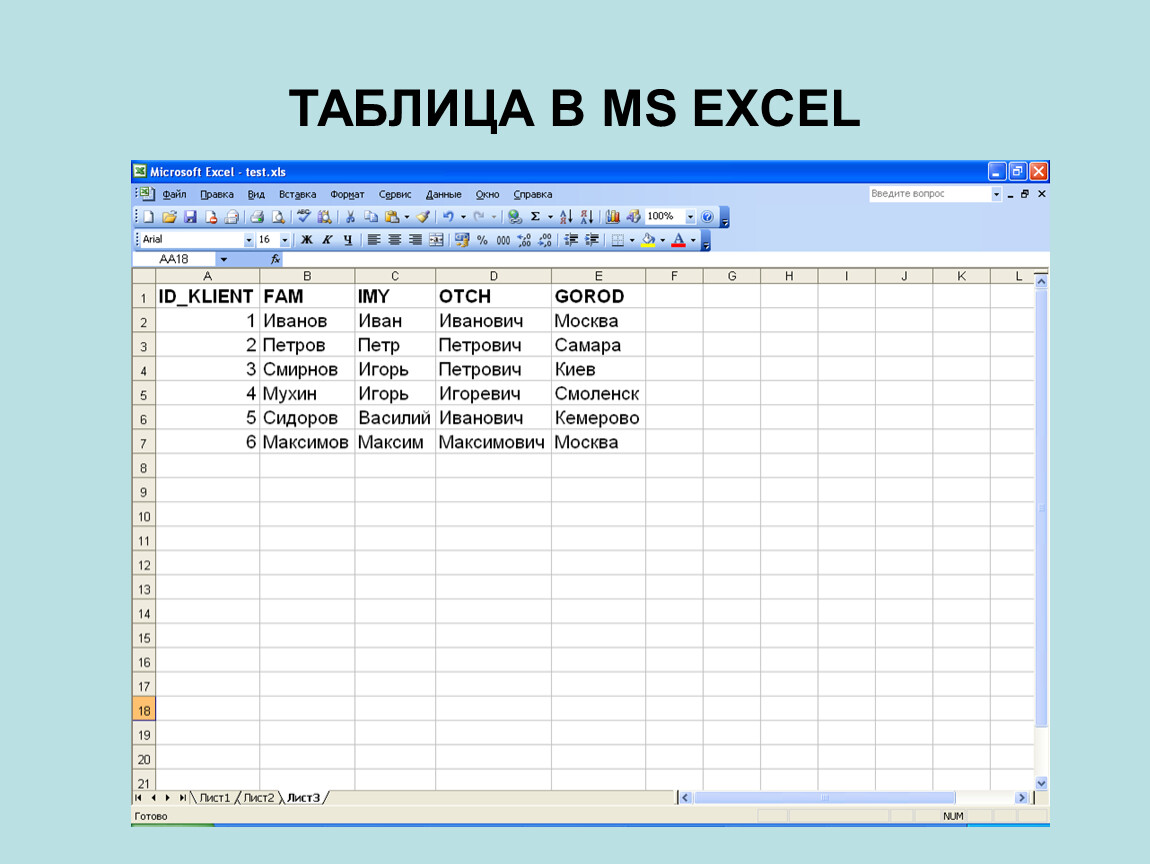Viewport: 1150px width, 864px height.
Task: Open the Данные menu
Action: point(444,194)
